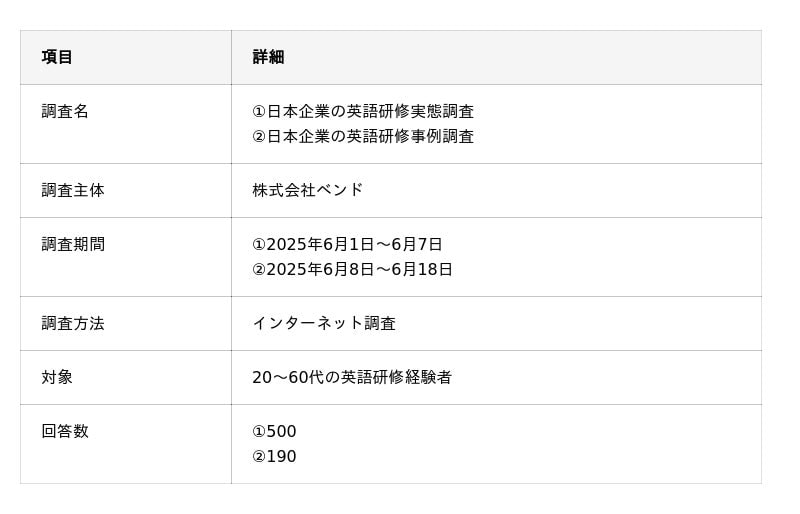Screen dimensions: 800x514
Task: Click ①日本企業の英語研修実態調査 text
Action: 363,111
